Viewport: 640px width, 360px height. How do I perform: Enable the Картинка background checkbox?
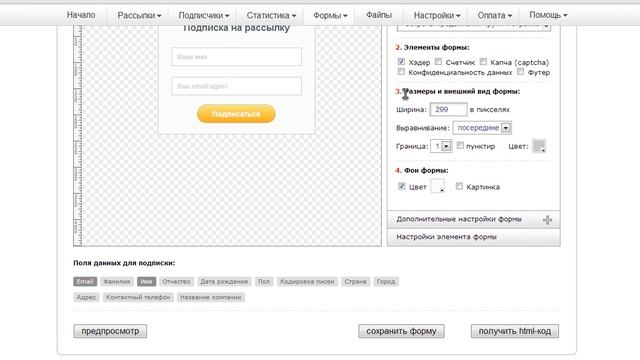459,186
